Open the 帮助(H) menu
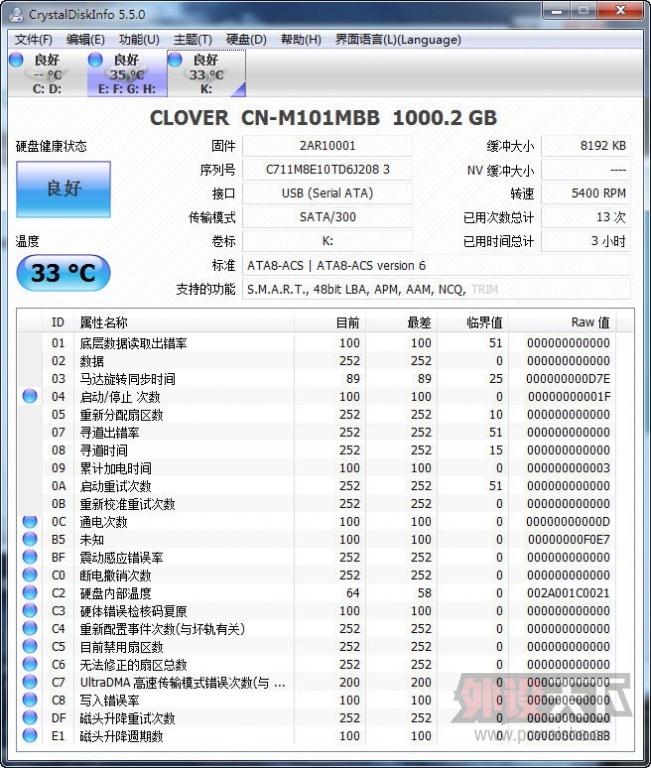The height and width of the screenshot is (768, 651). pos(301,40)
